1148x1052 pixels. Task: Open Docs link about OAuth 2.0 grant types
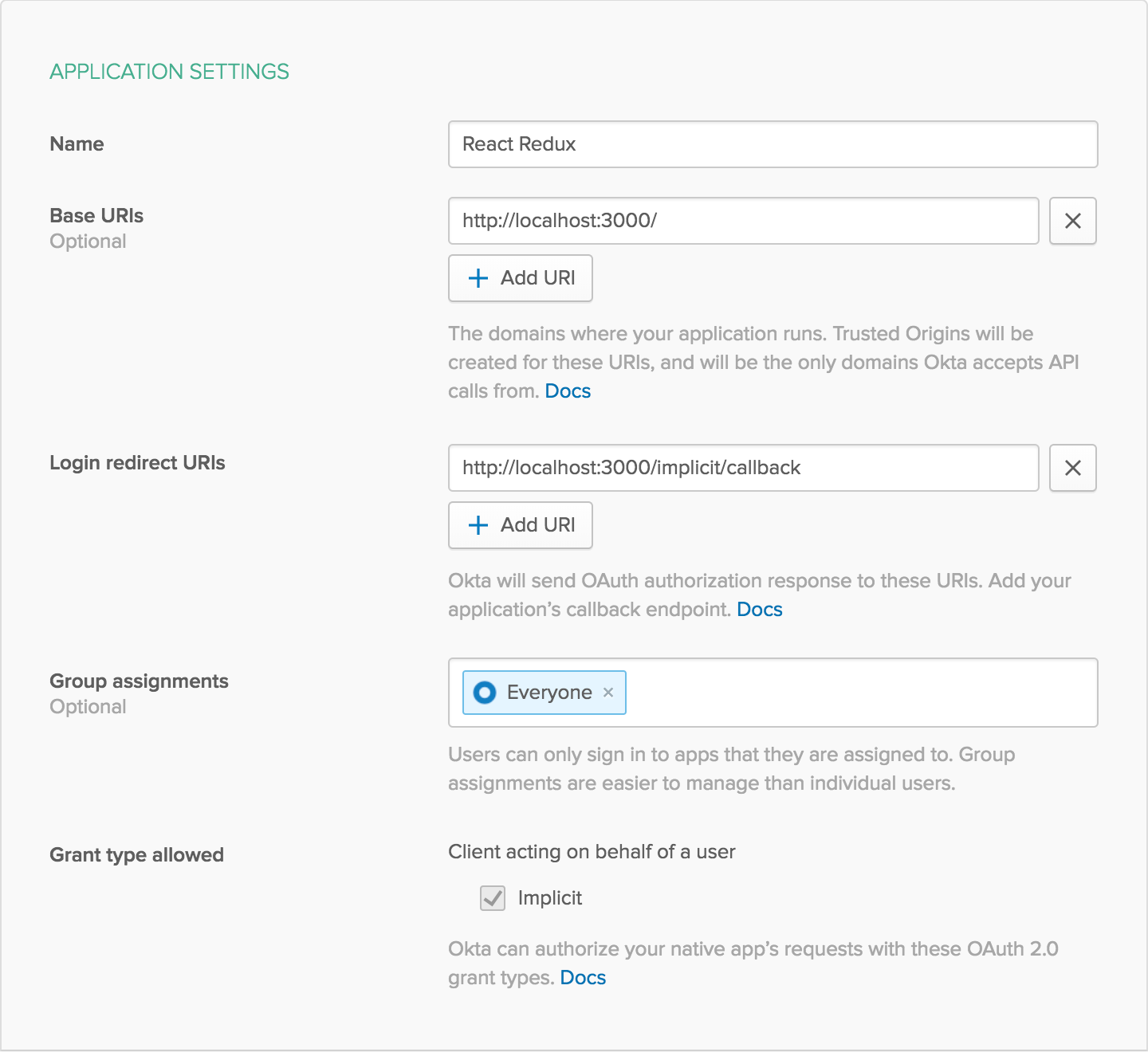[x=583, y=978]
